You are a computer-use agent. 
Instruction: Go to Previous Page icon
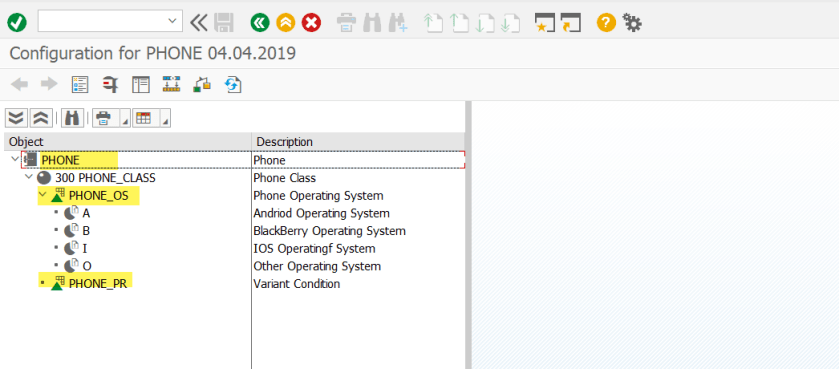(x=459, y=23)
